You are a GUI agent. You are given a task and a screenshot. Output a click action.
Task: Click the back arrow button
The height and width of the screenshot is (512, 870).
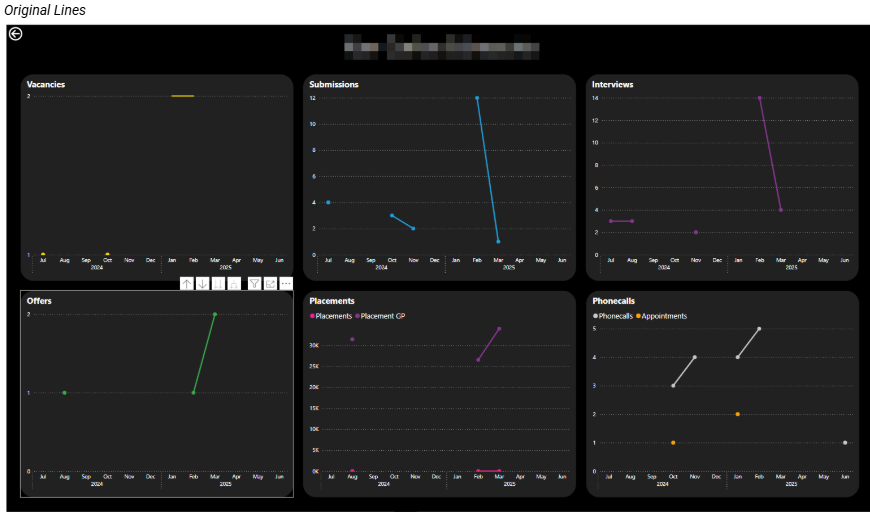pos(16,34)
